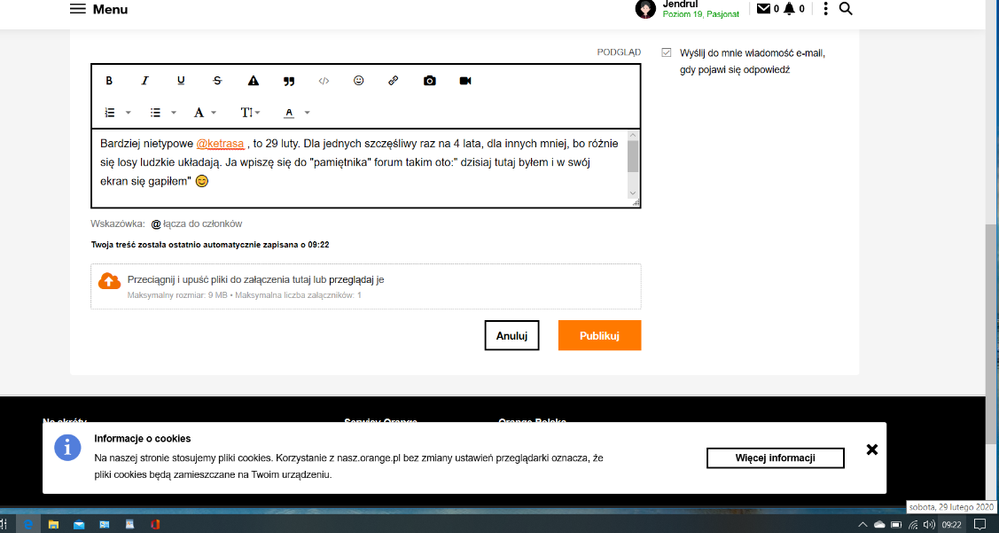Viewport: 999px width, 533px height.
Task: Show hidden system tray icons
Action: coord(863,525)
